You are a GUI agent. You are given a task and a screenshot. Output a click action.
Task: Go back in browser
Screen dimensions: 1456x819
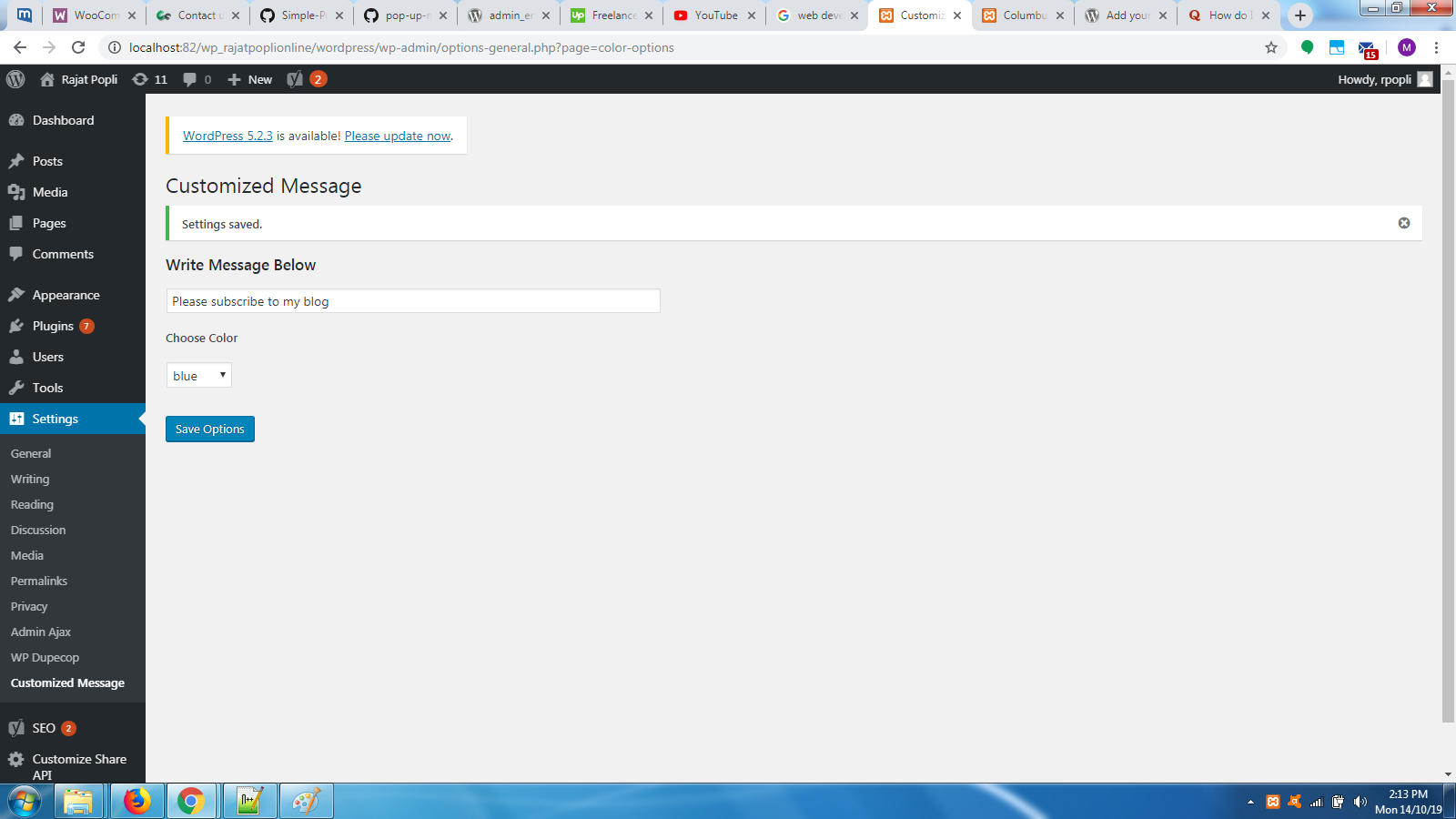(x=20, y=47)
